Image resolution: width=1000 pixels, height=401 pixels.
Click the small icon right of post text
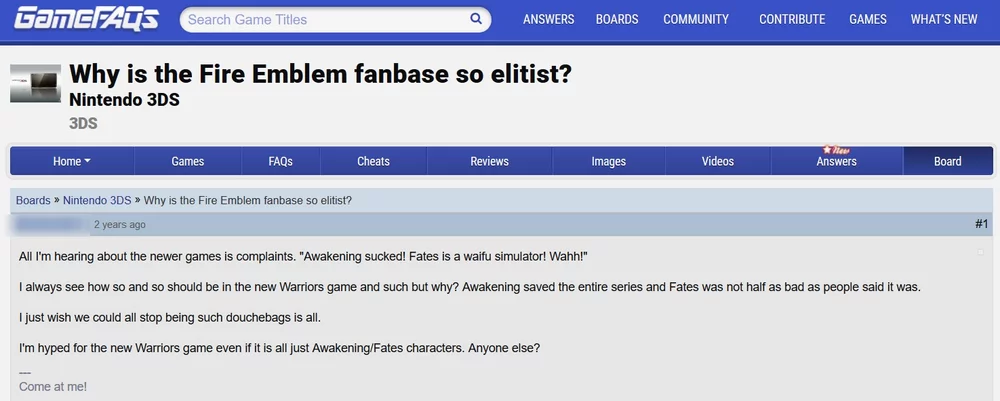pyautogui.click(x=978, y=253)
